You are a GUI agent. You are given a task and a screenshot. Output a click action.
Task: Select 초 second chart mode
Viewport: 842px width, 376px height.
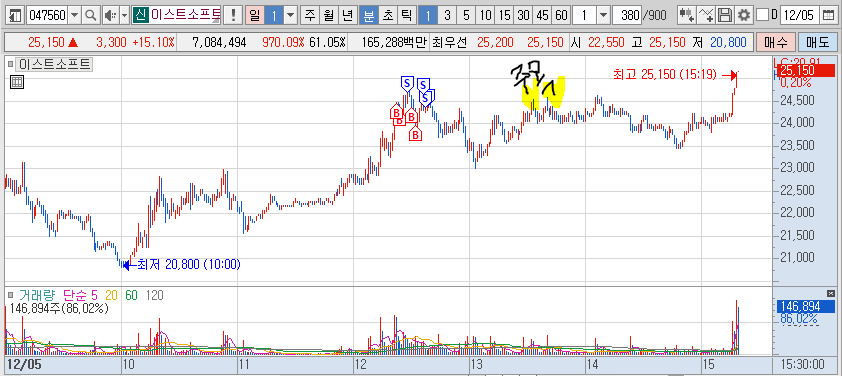click(x=387, y=15)
